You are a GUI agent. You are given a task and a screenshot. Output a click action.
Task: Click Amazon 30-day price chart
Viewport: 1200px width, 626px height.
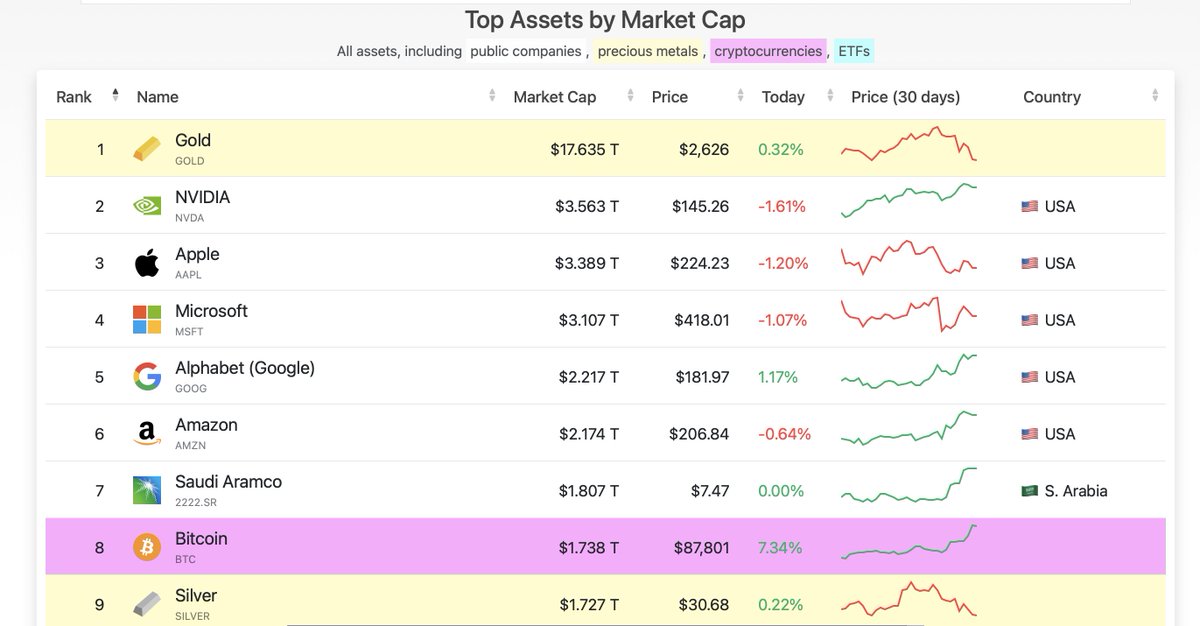(x=909, y=428)
